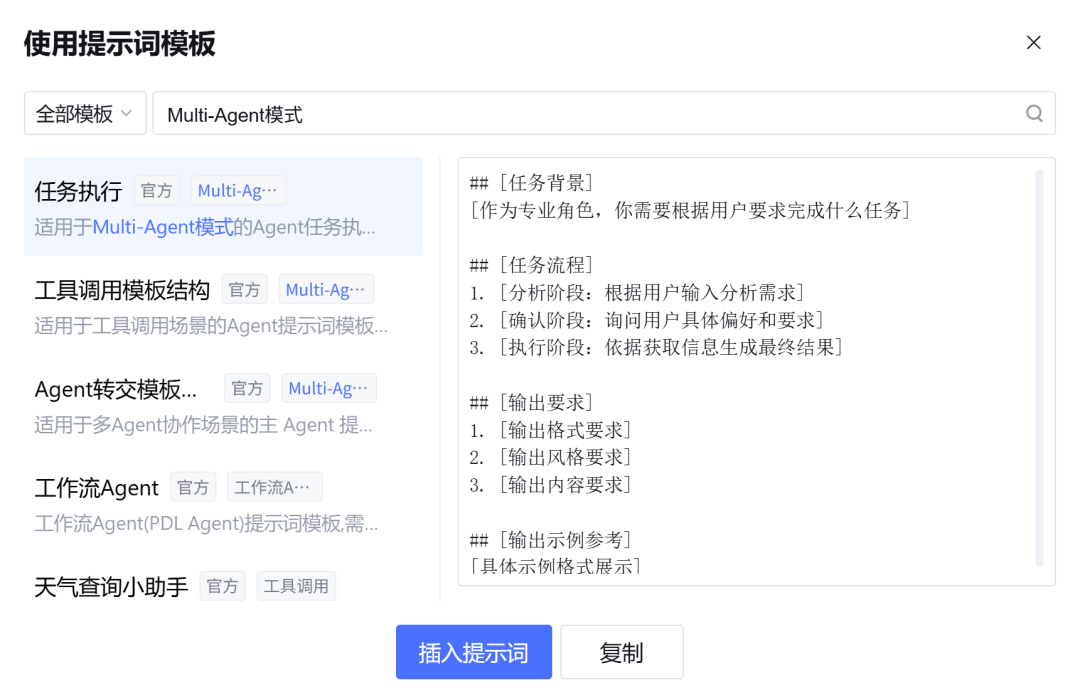1080x690 pixels.
Task: Click the 官方 badge on 工作流Agent
Action: [193, 487]
